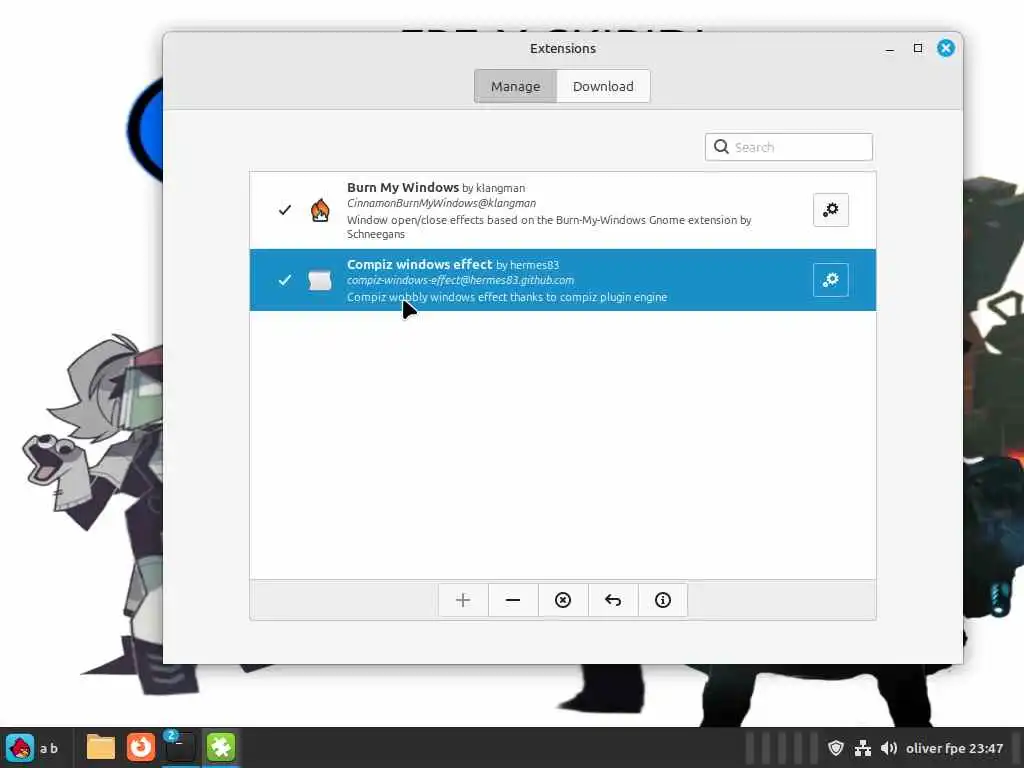Open the file manager from the taskbar

pos(101,747)
